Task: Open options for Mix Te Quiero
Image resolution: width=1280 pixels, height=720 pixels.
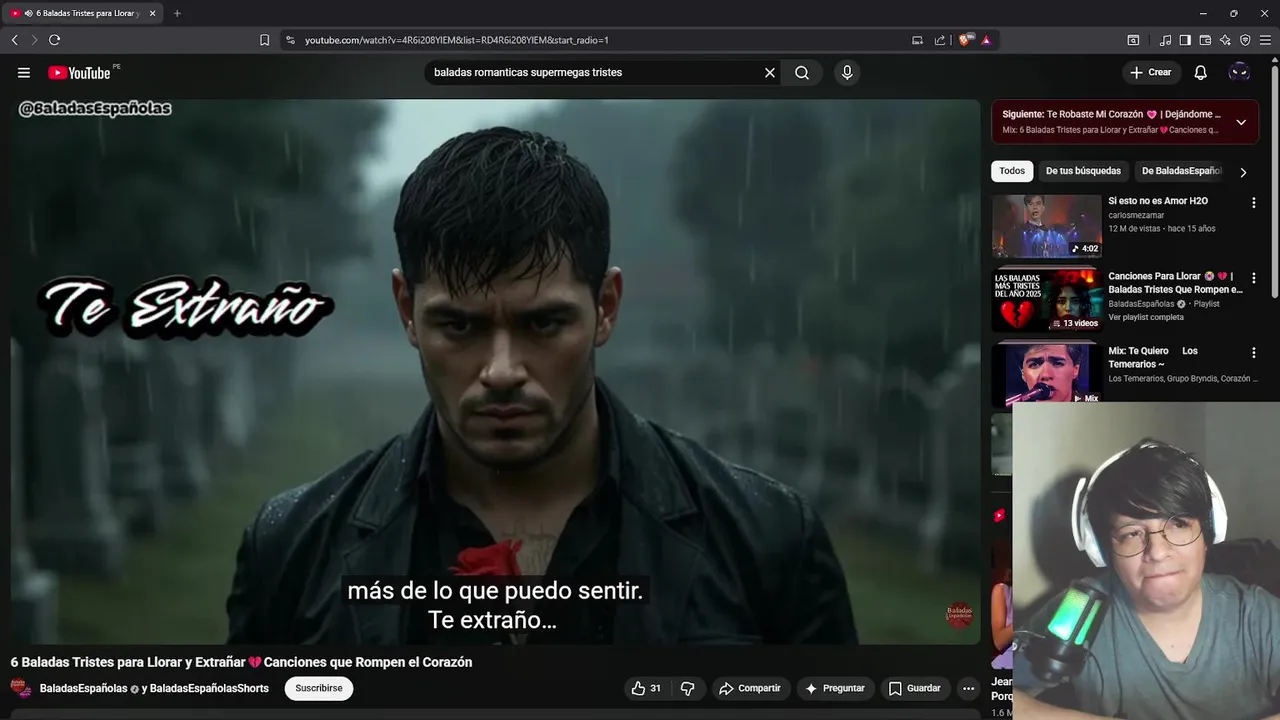Action: [x=1253, y=352]
